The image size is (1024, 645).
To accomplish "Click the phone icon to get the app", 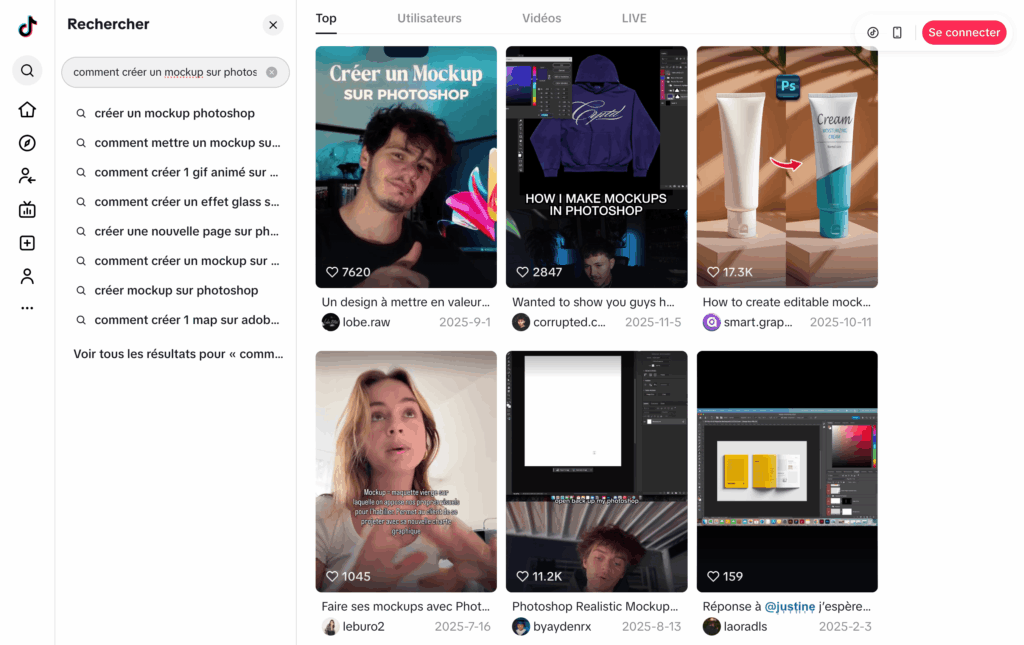I will click(897, 32).
